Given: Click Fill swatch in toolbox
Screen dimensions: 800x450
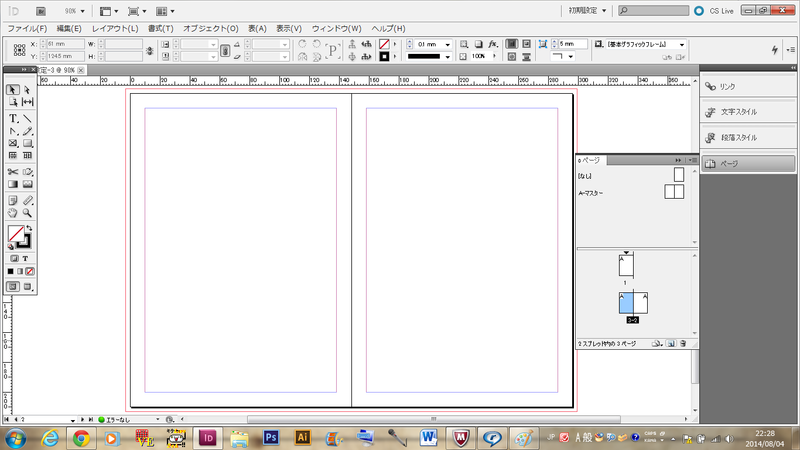Looking at the screenshot, I should click(x=16, y=234).
